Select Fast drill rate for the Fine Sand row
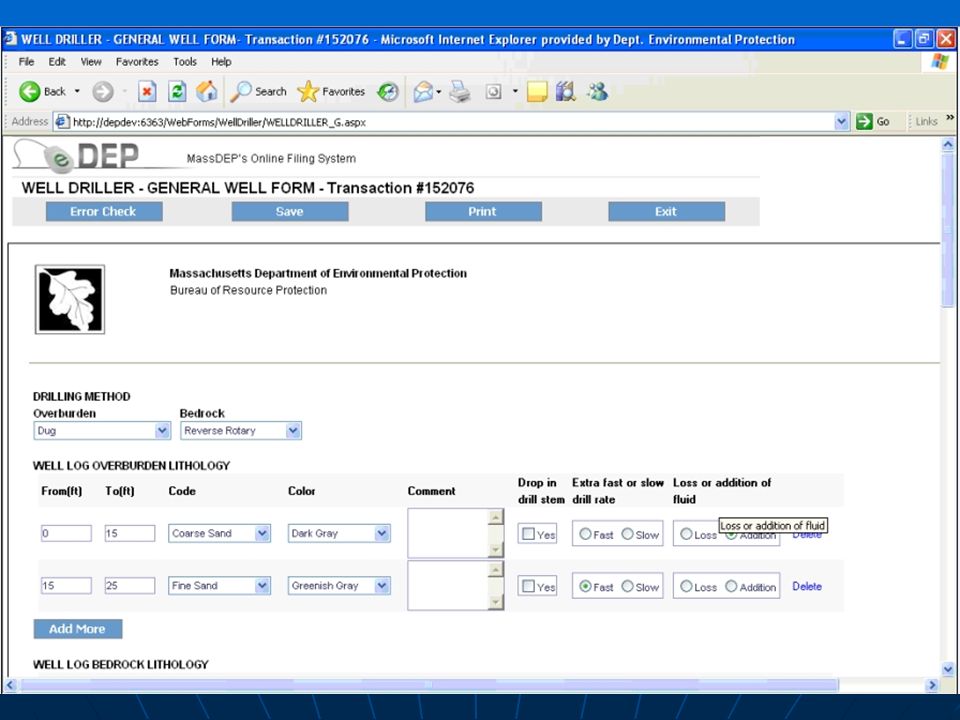 585,586
